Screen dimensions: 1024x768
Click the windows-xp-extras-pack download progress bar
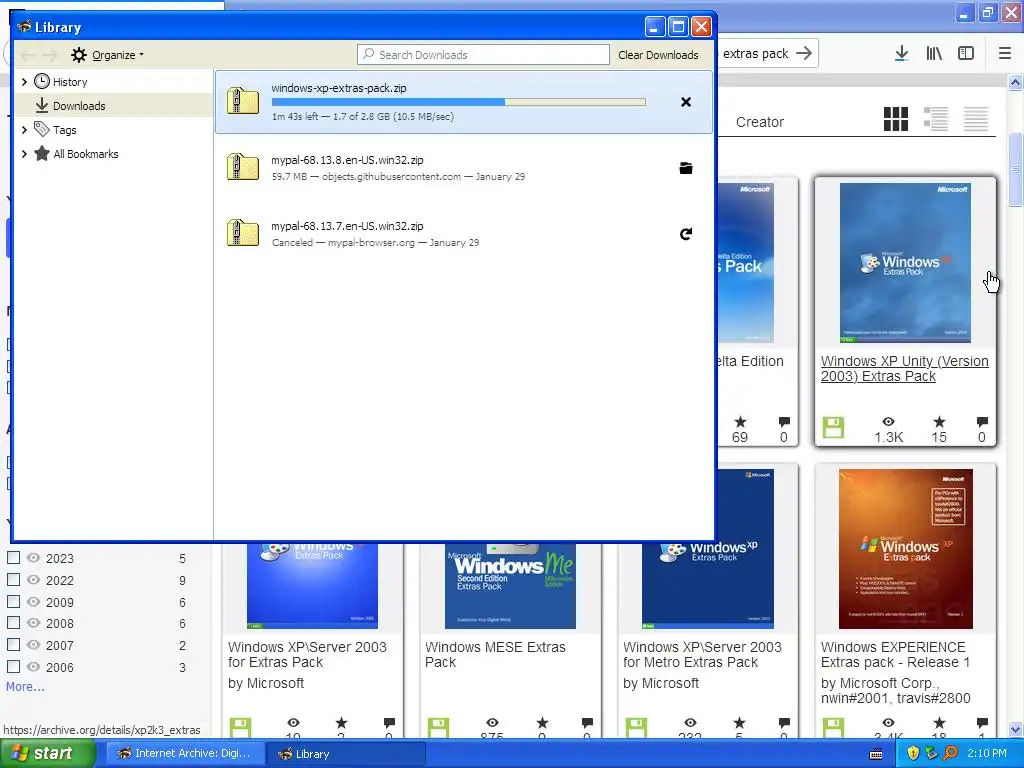click(458, 102)
